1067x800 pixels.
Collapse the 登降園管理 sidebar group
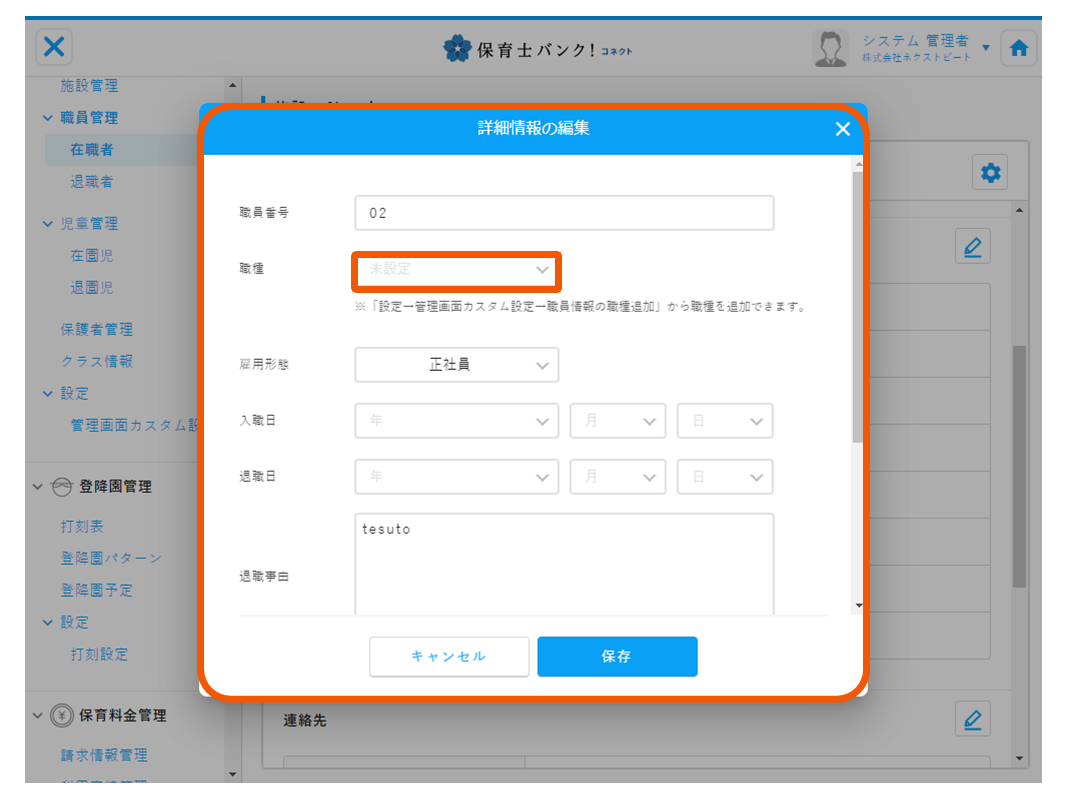click(39, 487)
